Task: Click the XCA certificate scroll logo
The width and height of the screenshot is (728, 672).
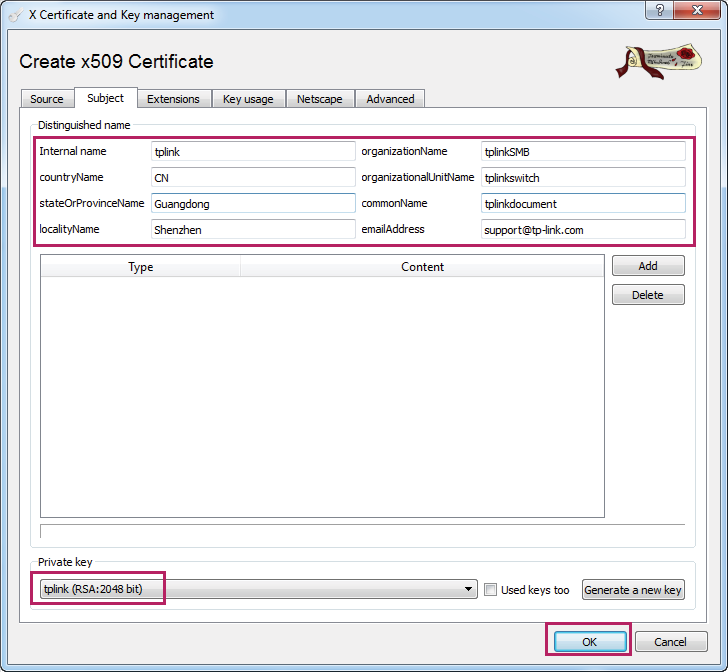Action: pos(659,61)
